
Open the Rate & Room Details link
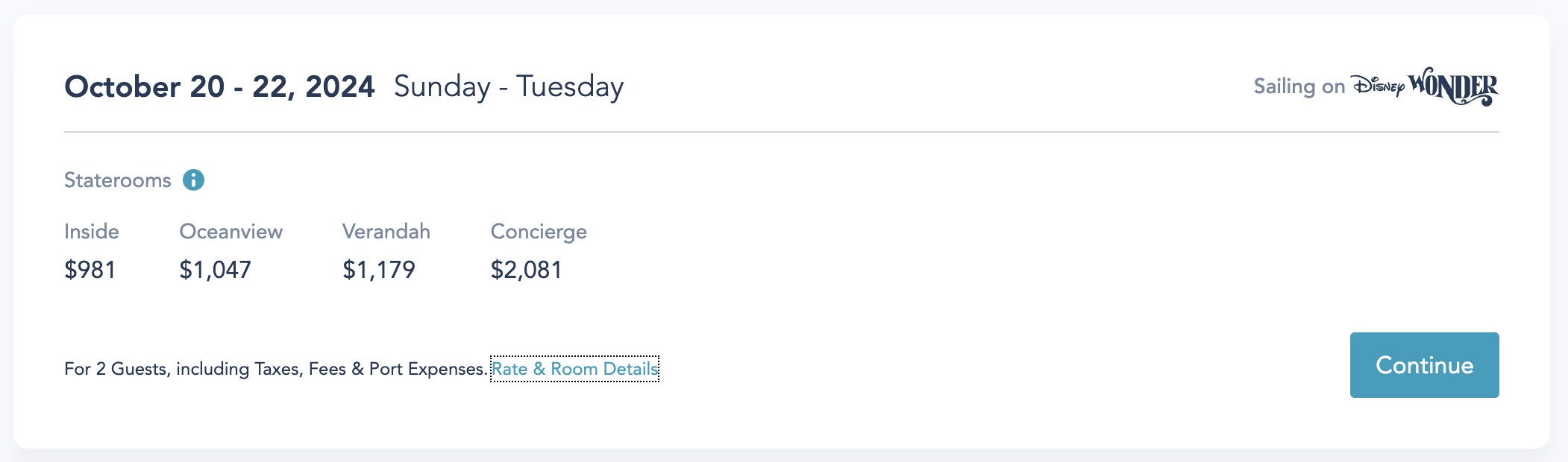click(x=574, y=369)
